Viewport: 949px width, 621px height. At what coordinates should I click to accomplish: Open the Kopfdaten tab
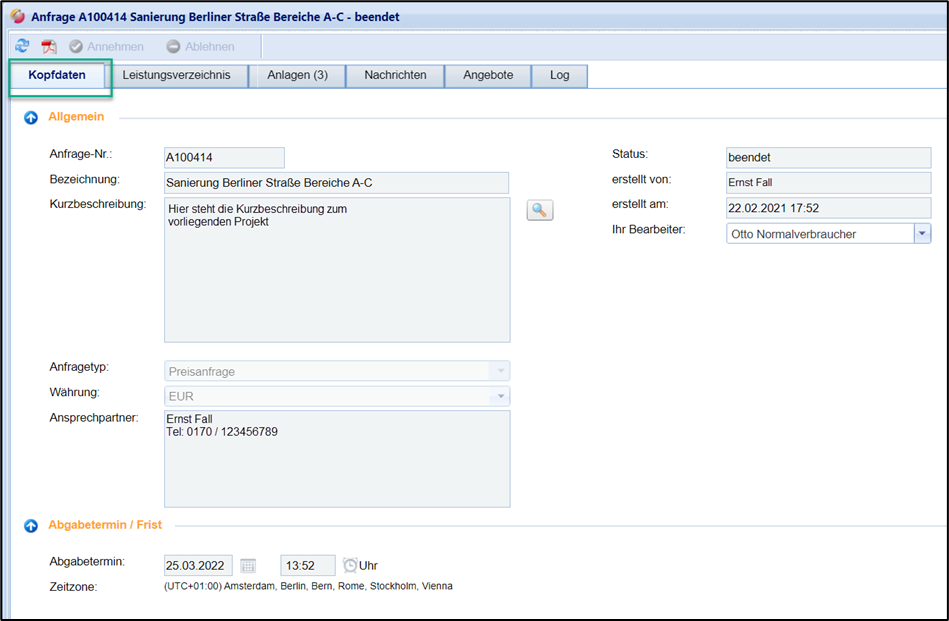point(57,75)
